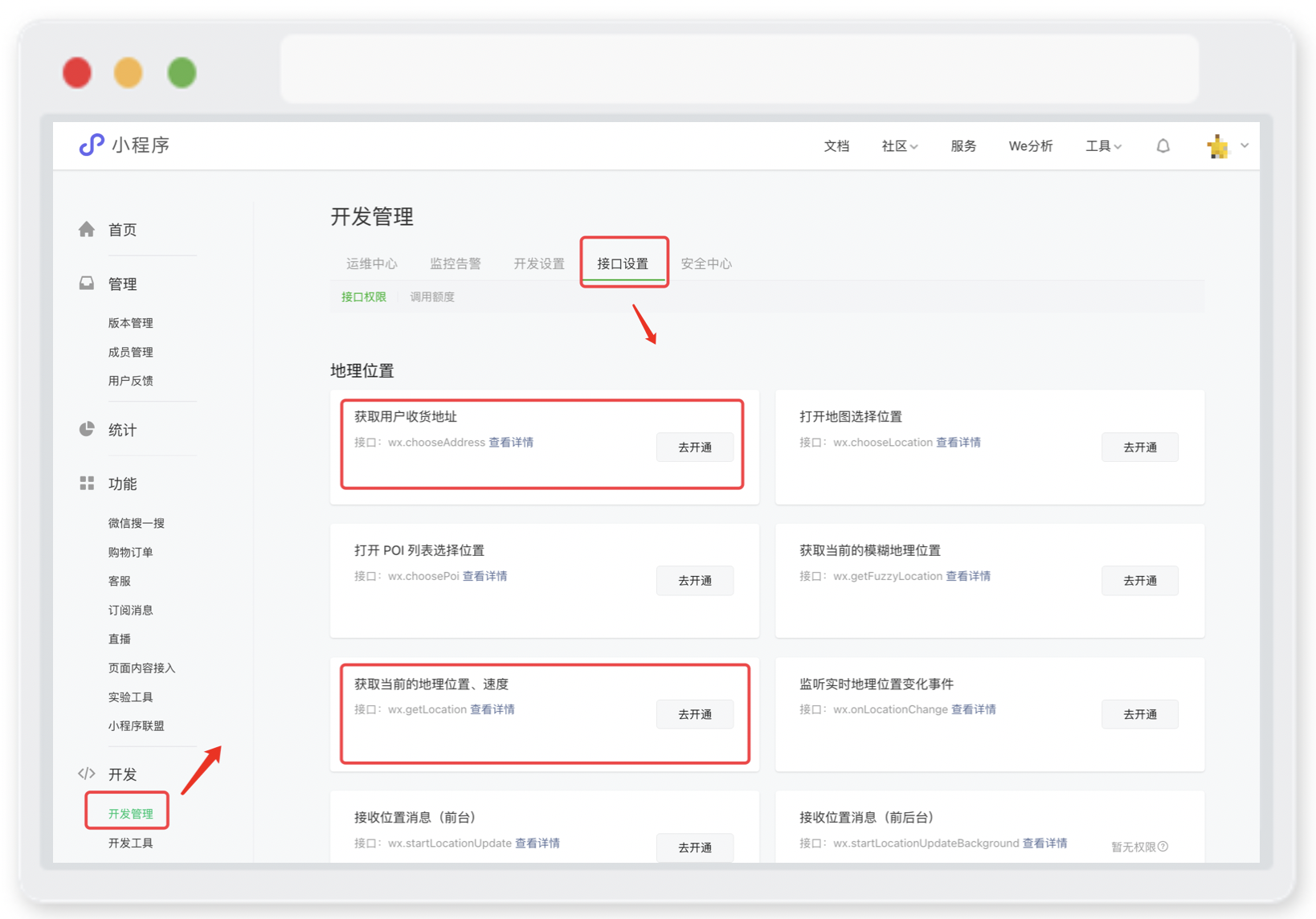Open 开发工具 in sidebar

tap(130, 843)
